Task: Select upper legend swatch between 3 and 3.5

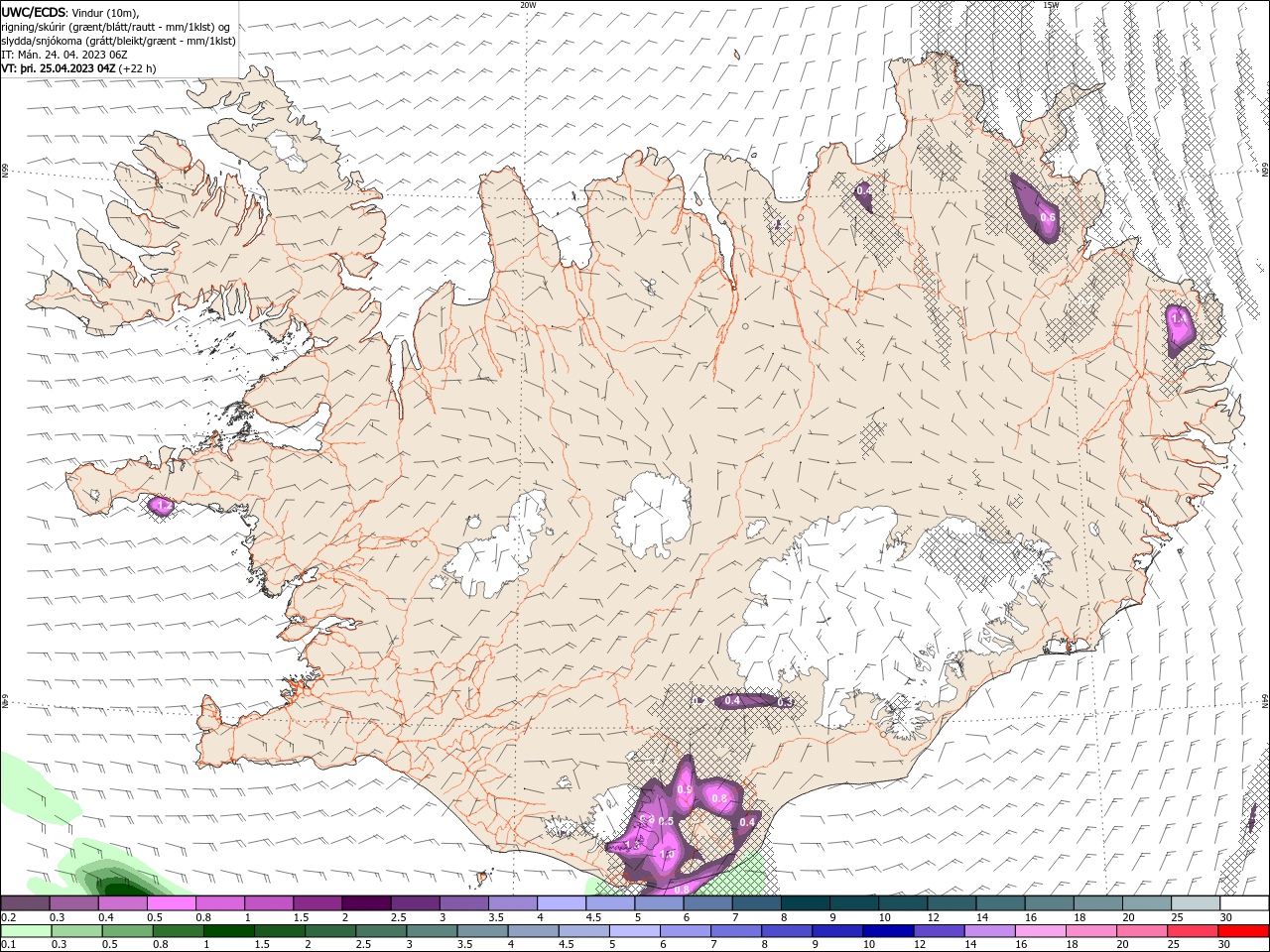Action: pyautogui.click(x=463, y=902)
